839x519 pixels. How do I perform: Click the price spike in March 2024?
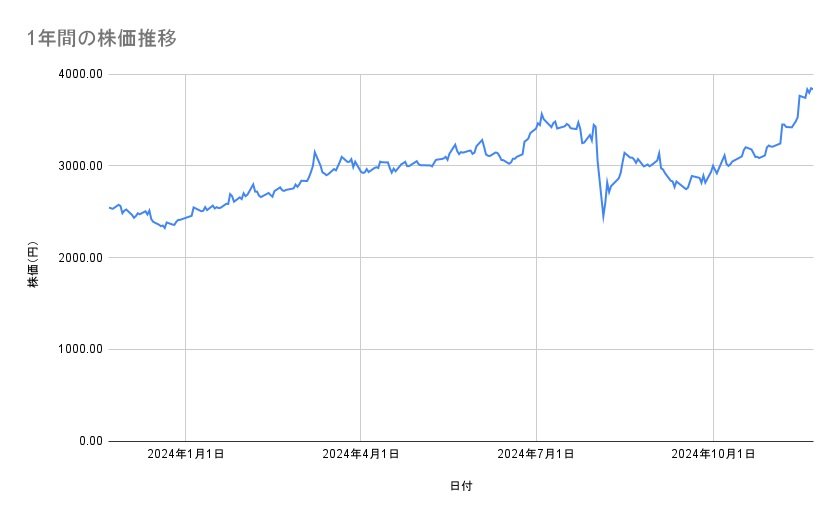pyautogui.click(x=315, y=152)
